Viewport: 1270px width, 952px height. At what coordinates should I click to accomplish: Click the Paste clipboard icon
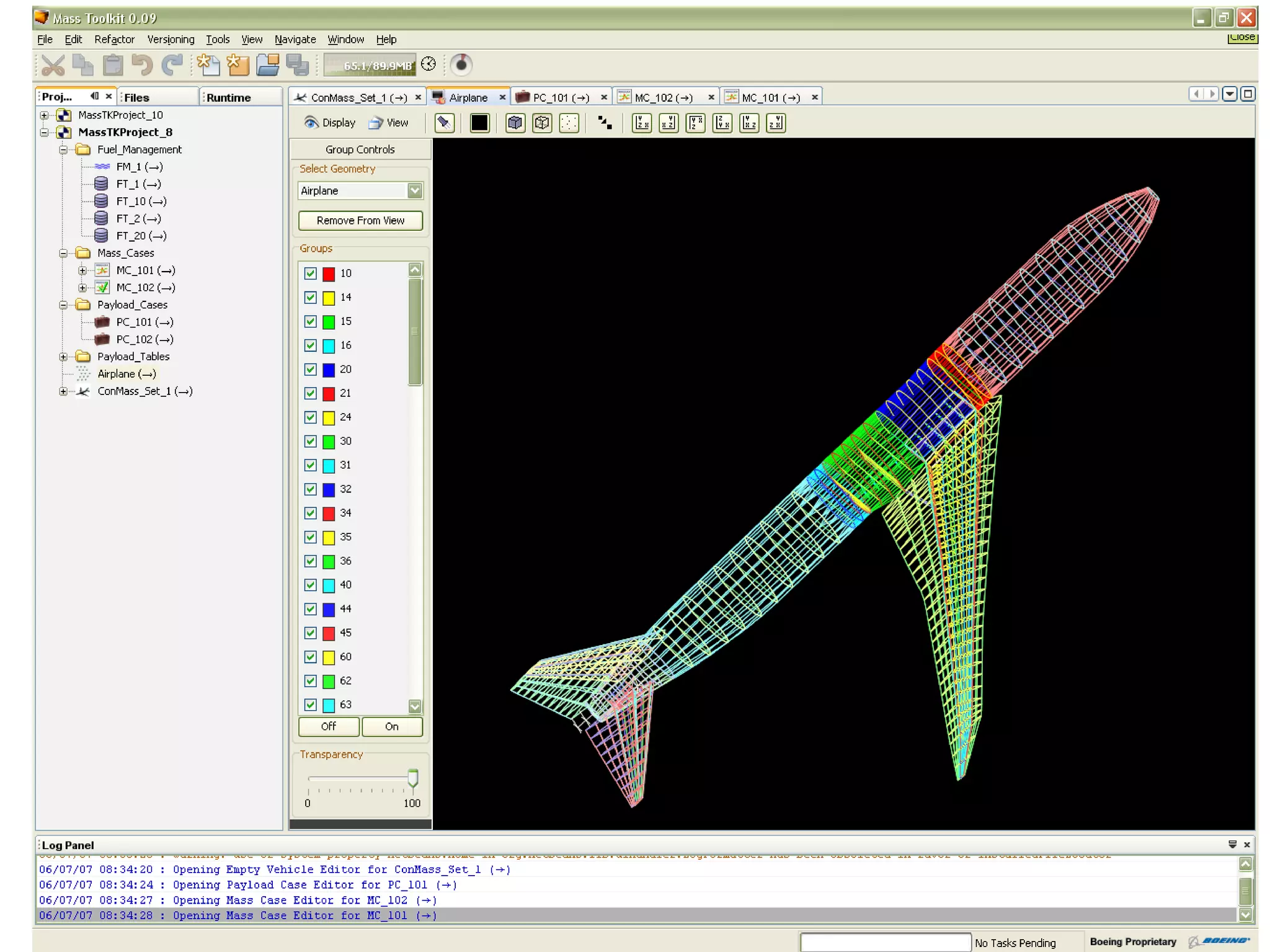pyautogui.click(x=113, y=65)
